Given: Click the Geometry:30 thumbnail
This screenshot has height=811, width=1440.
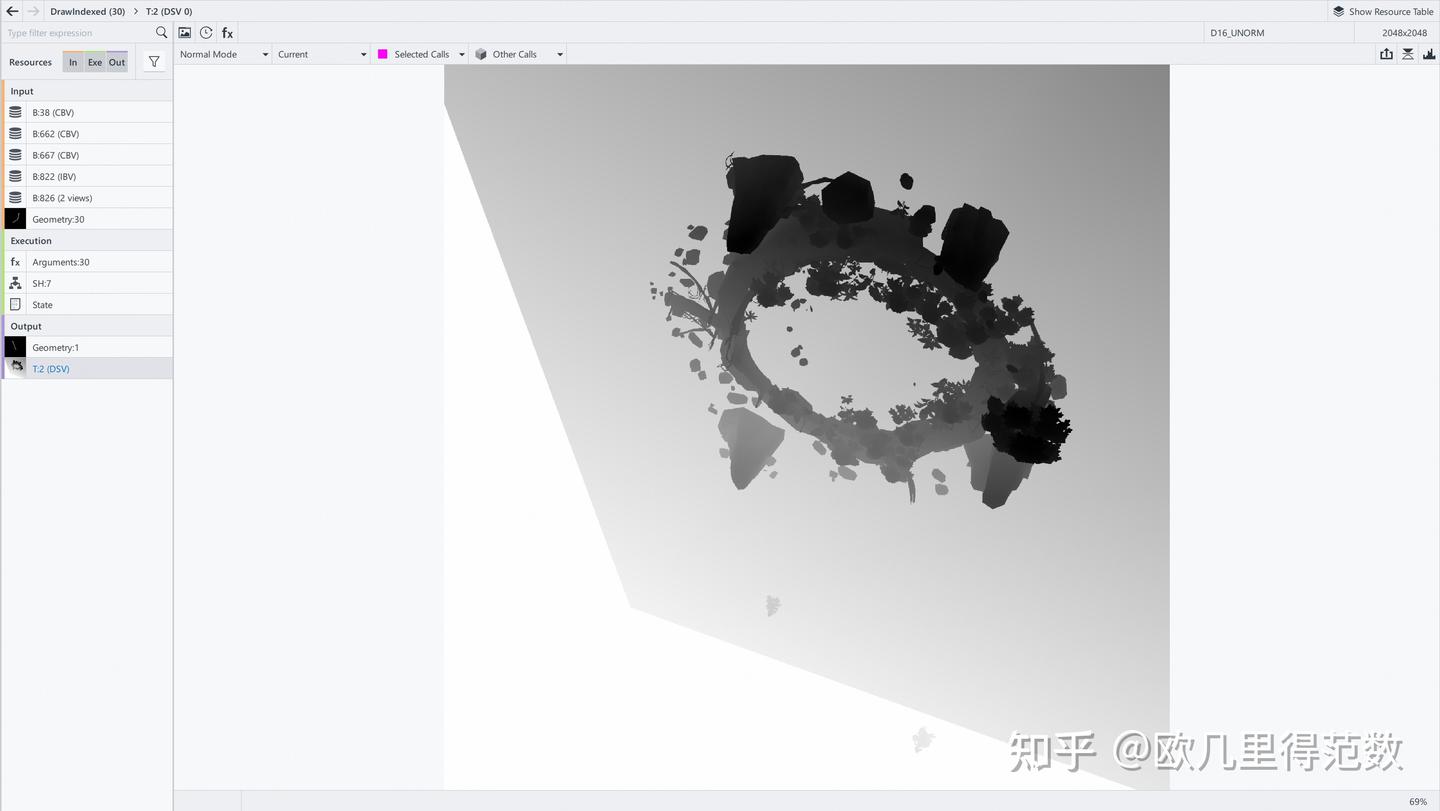Looking at the screenshot, I should [x=15, y=219].
